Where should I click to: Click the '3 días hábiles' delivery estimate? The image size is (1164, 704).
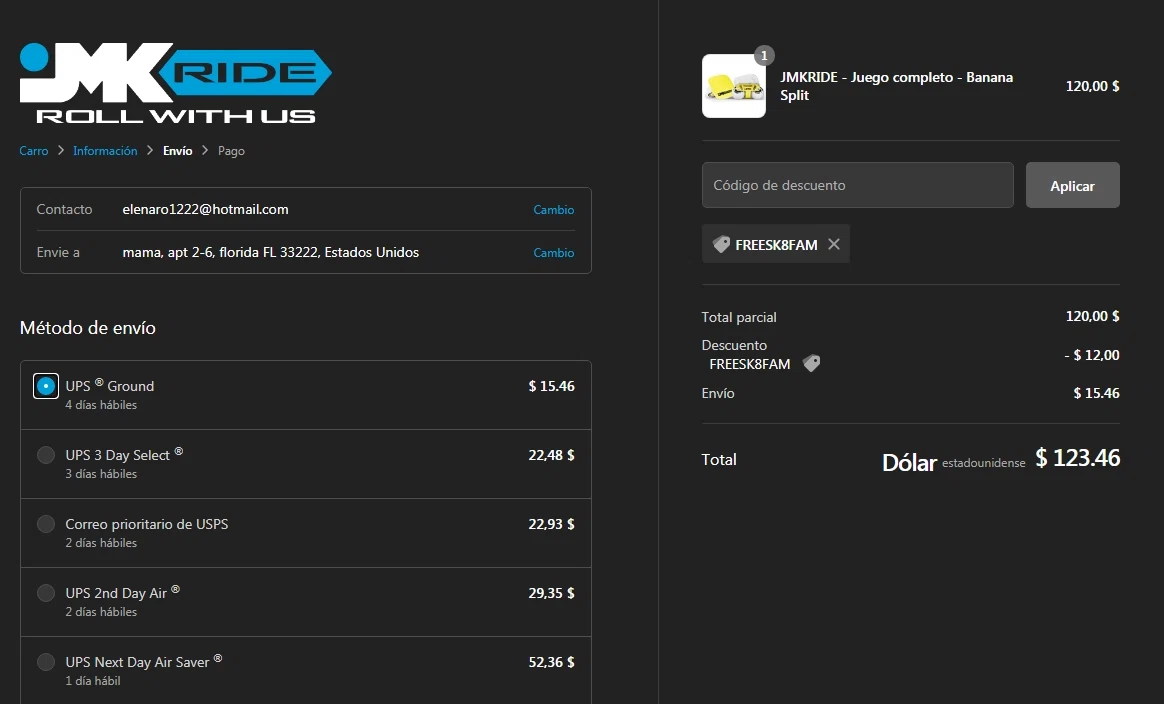[101, 474]
